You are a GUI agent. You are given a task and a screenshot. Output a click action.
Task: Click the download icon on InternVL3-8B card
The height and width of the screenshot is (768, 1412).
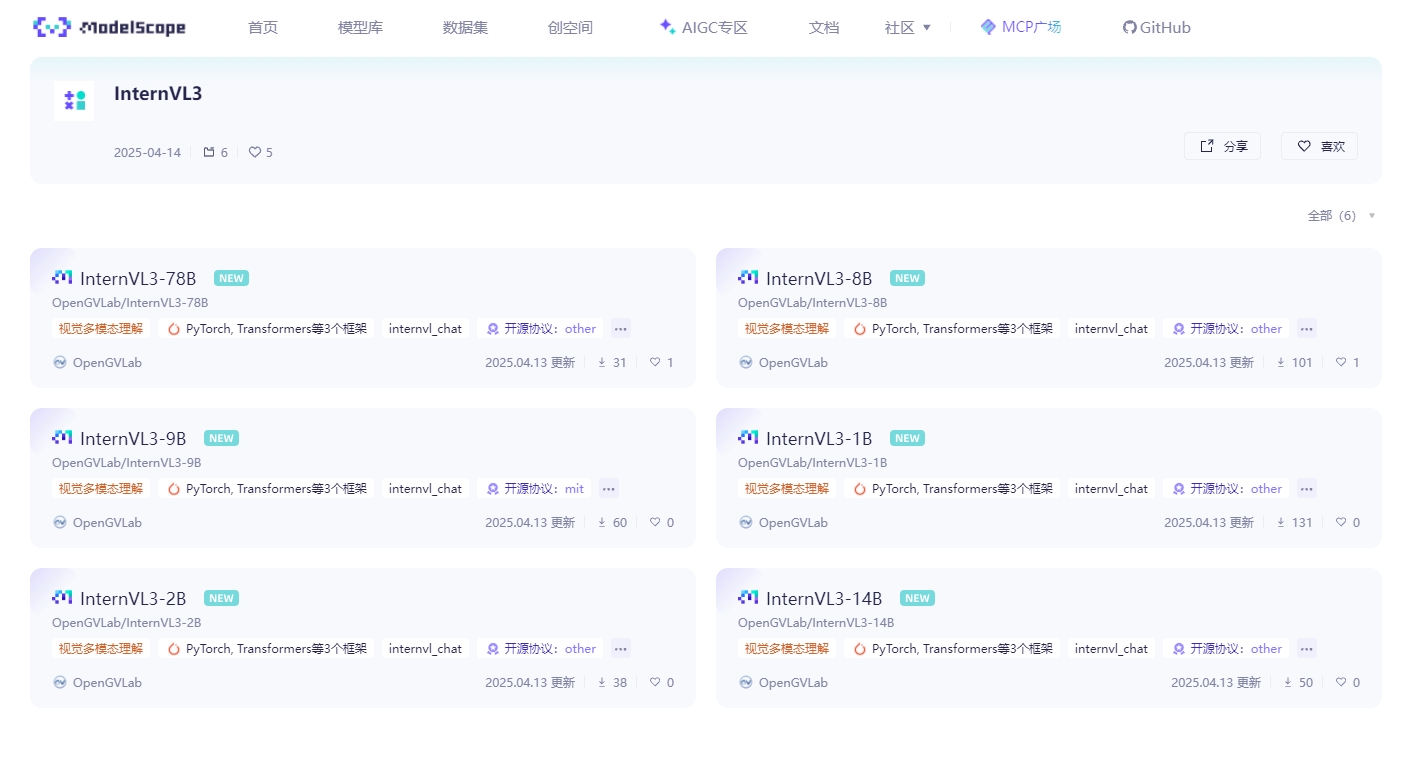coord(1281,362)
